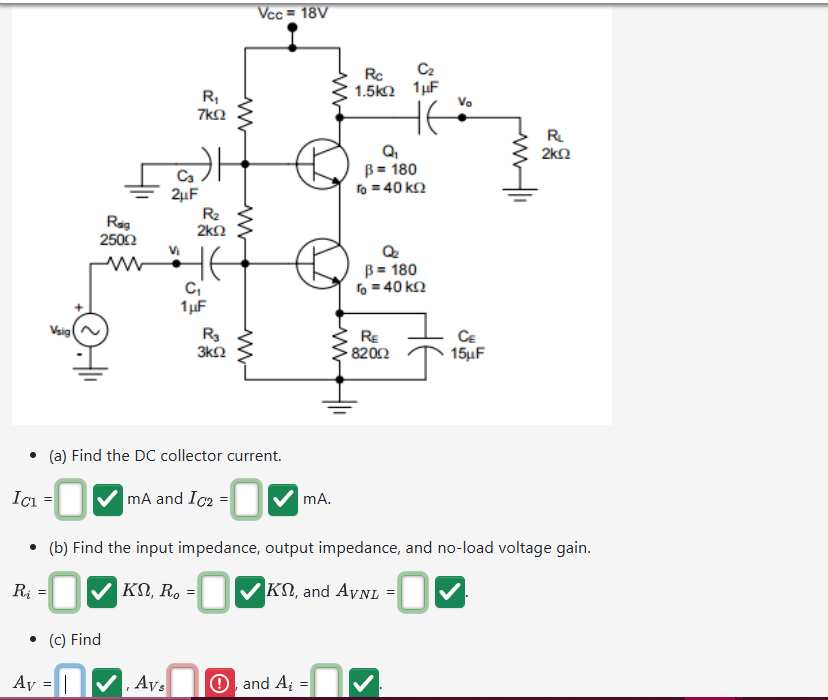Click the checkmark beside the AV answer box
The height and width of the screenshot is (700, 828).
point(105,683)
